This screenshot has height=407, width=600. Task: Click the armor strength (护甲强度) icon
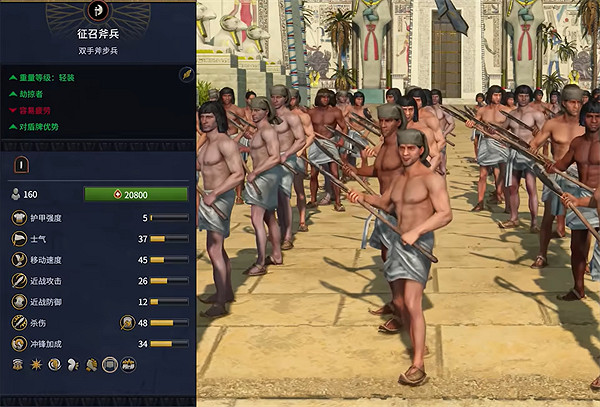pyautogui.click(x=19, y=218)
